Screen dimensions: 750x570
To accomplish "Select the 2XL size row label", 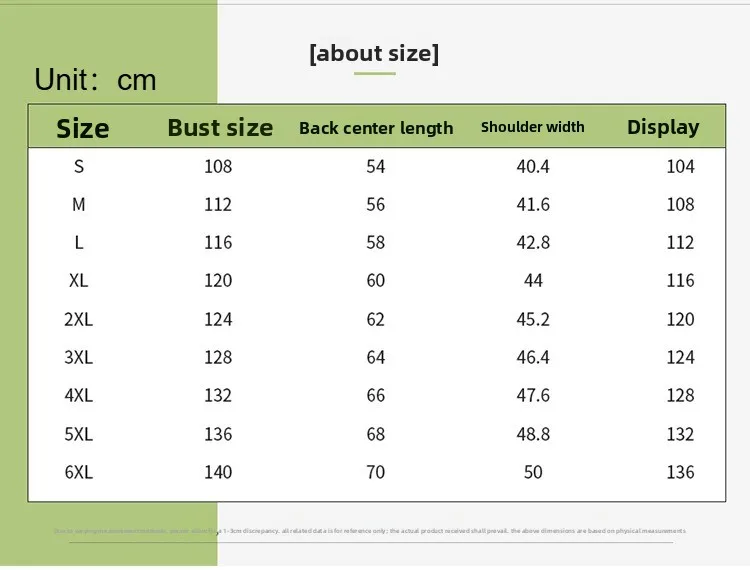I will click(x=78, y=319).
